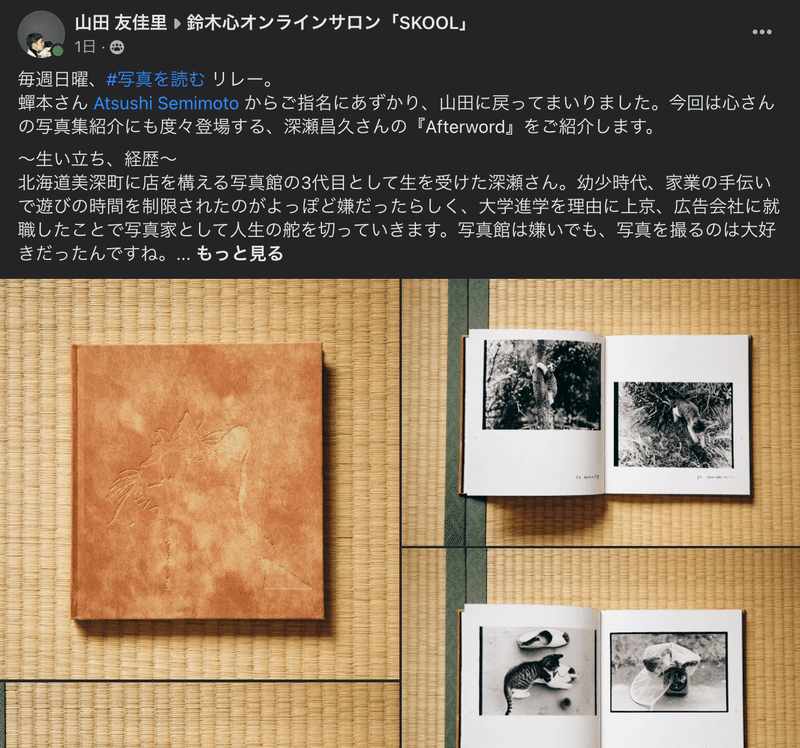This screenshot has height=748, width=800.
Task: Click the arrow between author and group names
Action: coord(177,23)
